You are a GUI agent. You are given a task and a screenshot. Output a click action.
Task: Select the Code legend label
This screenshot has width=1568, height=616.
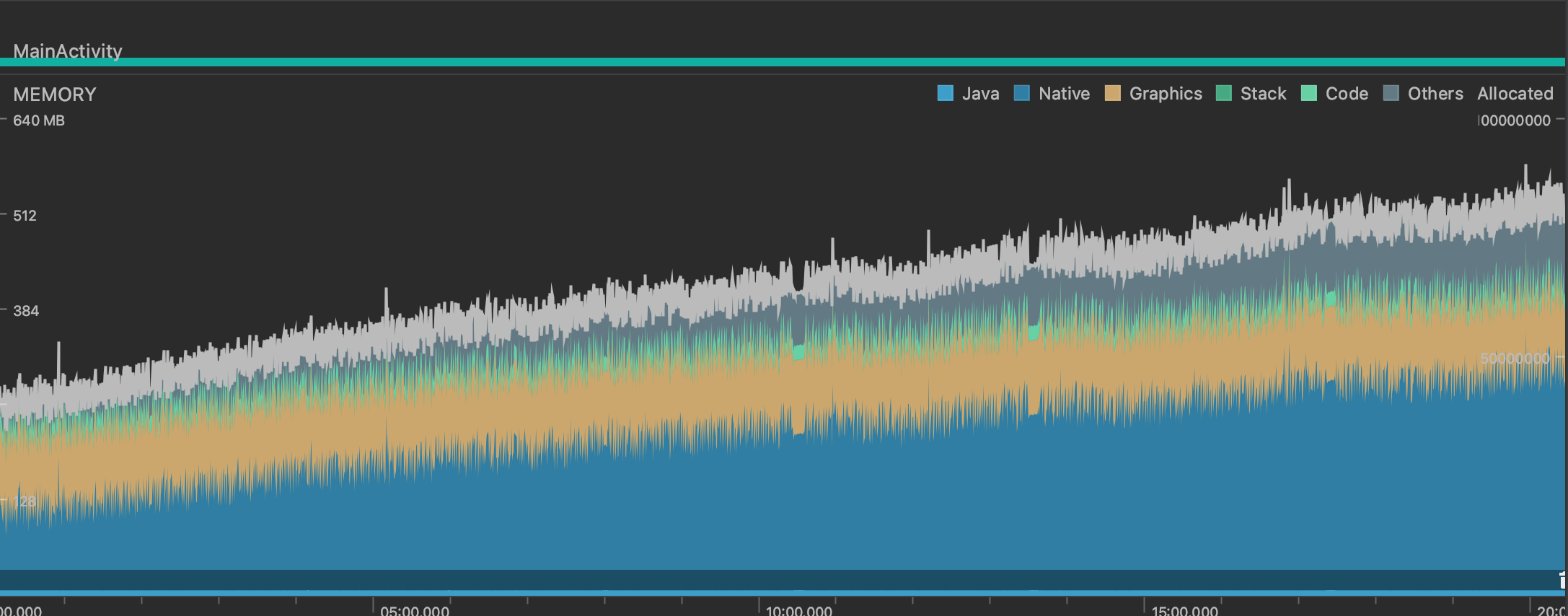[x=1347, y=94]
